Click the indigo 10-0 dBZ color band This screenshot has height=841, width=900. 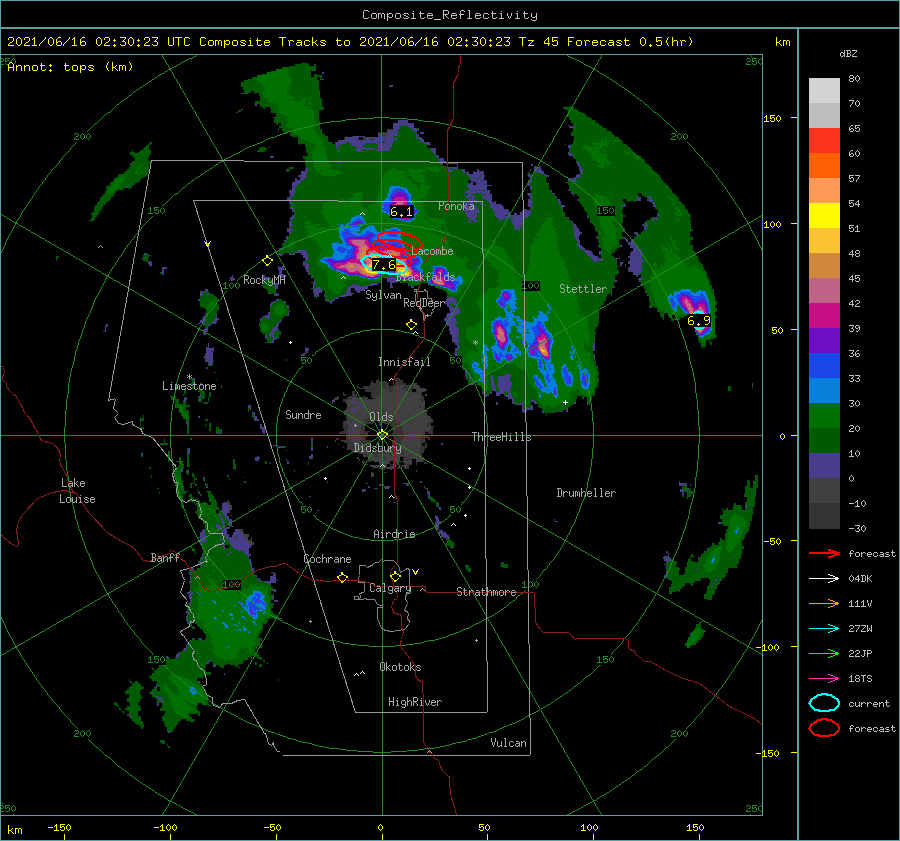point(824,466)
